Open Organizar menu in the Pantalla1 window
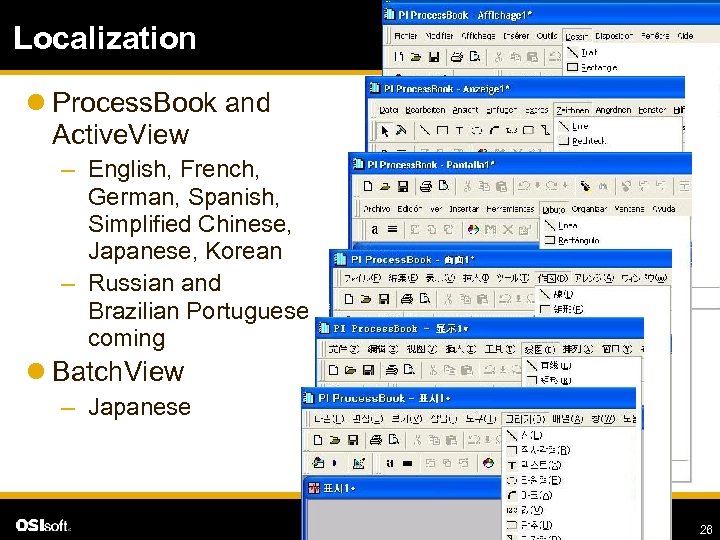The image size is (720, 540). coord(589,209)
